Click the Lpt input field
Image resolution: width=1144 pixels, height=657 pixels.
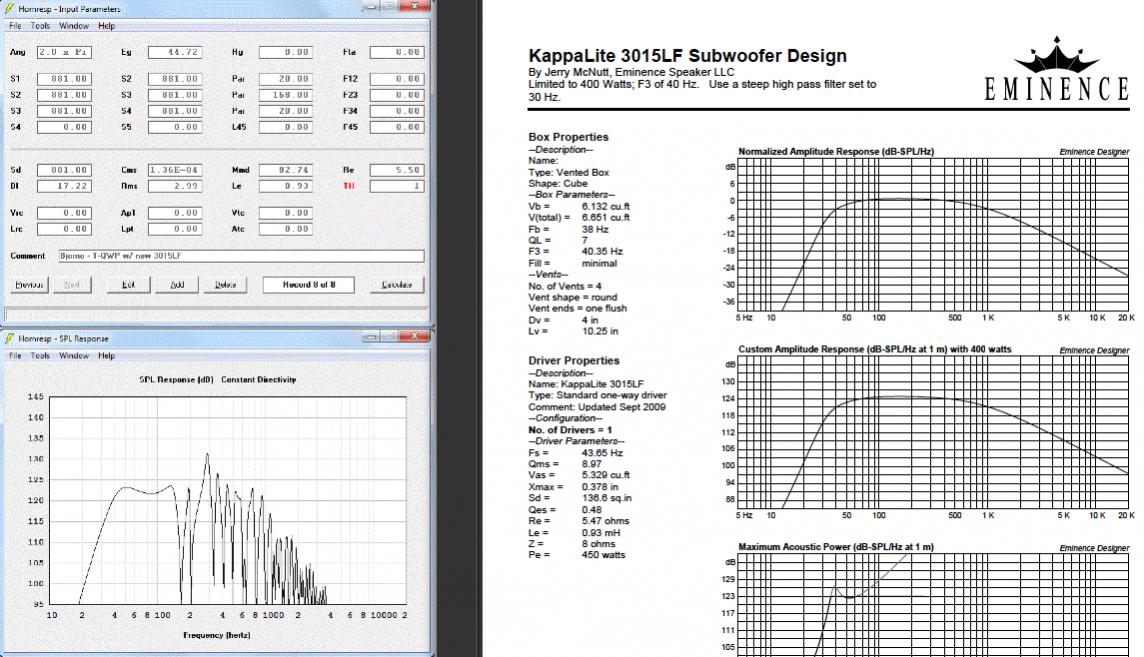pyautogui.click(x=175, y=229)
